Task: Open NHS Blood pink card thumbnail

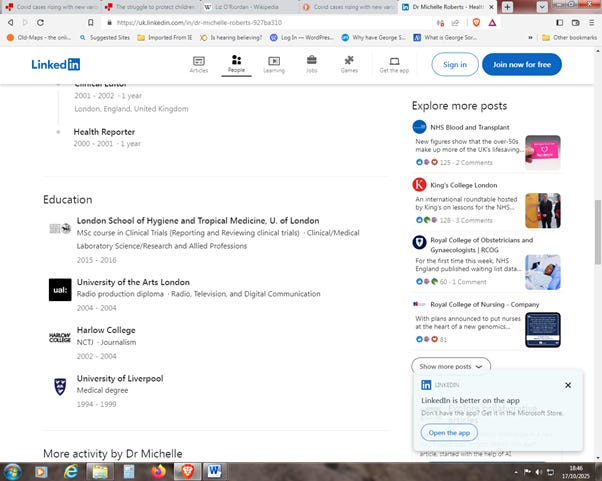Action: [x=542, y=153]
